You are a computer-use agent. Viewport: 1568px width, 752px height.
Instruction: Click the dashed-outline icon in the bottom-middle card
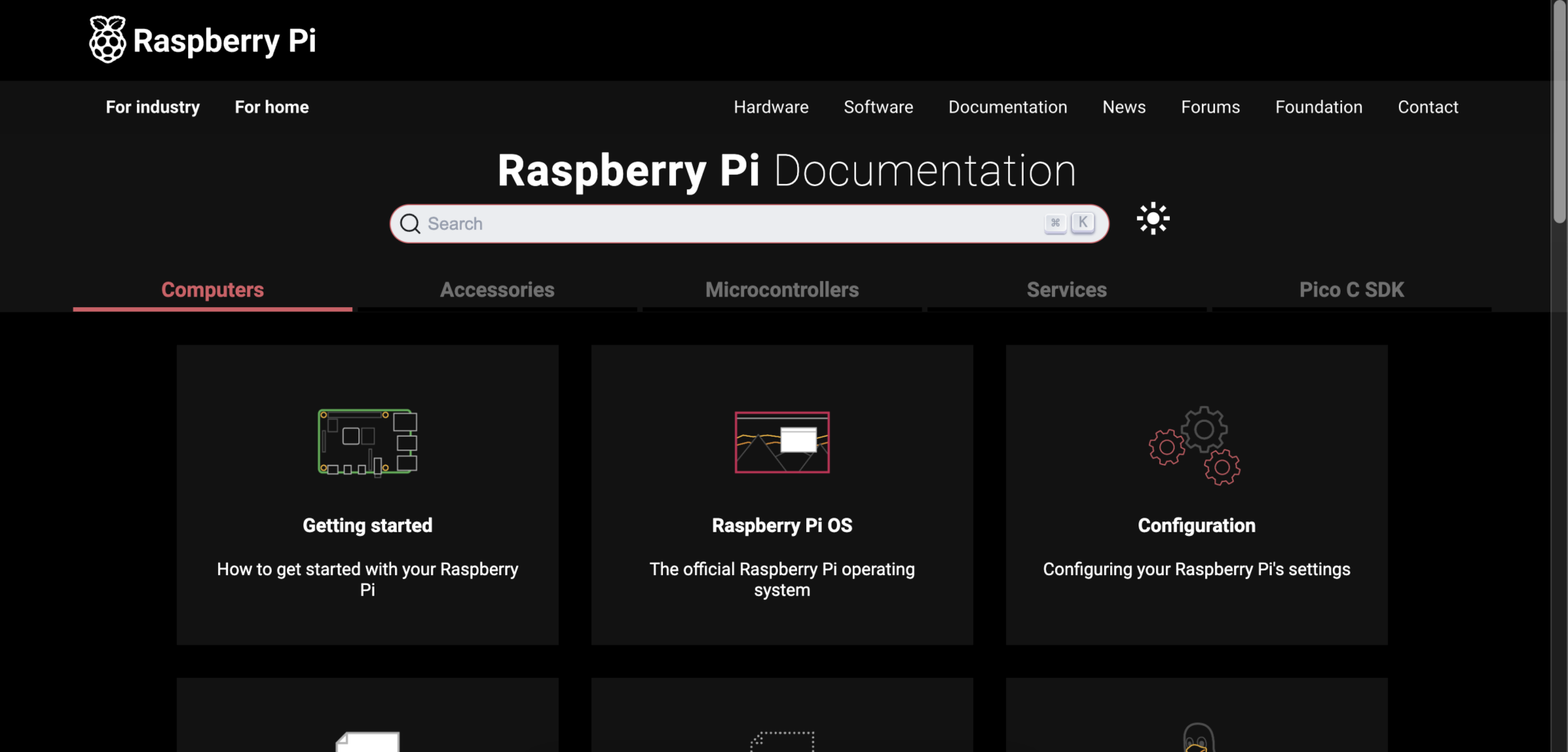pyautogui.click(x=782, y=740)
